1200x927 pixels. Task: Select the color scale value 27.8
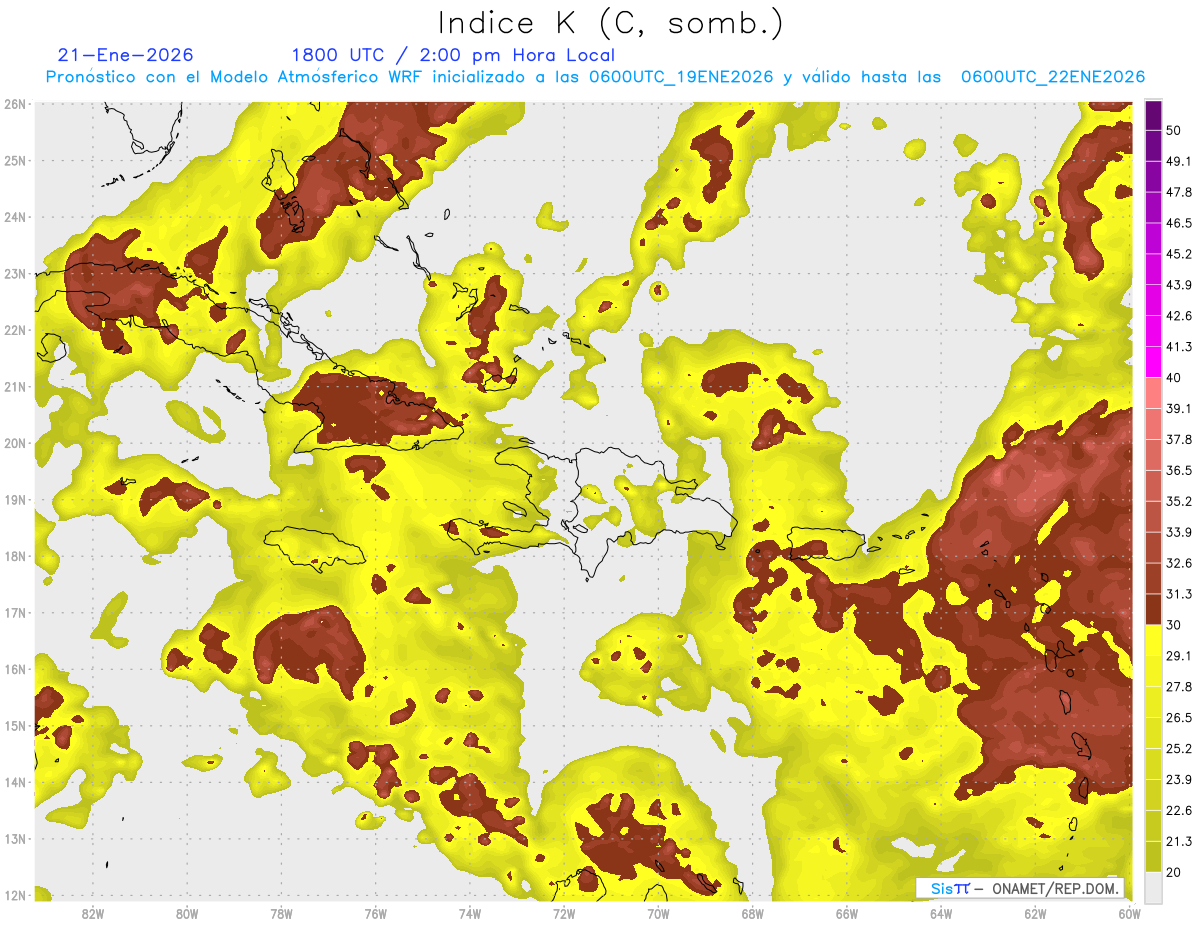pyautogui.click(x=1179, y=687)
